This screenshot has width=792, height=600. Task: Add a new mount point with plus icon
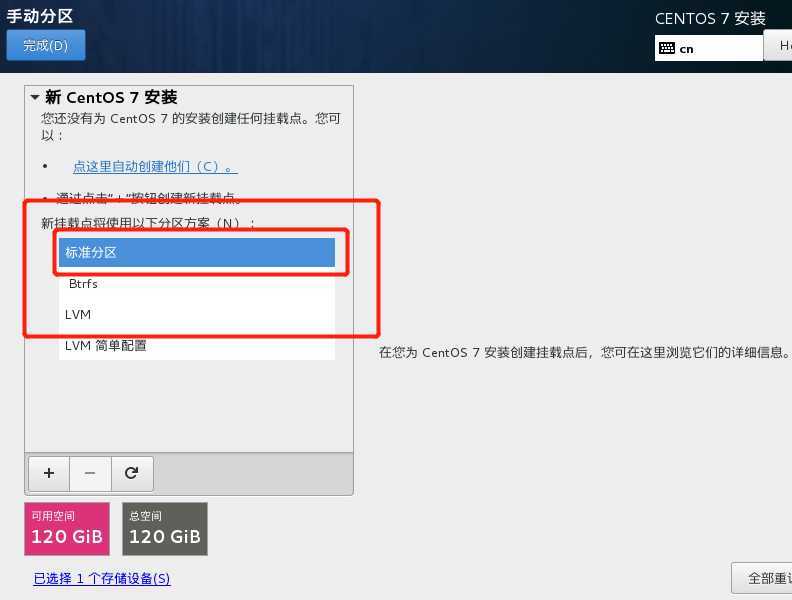49,473
